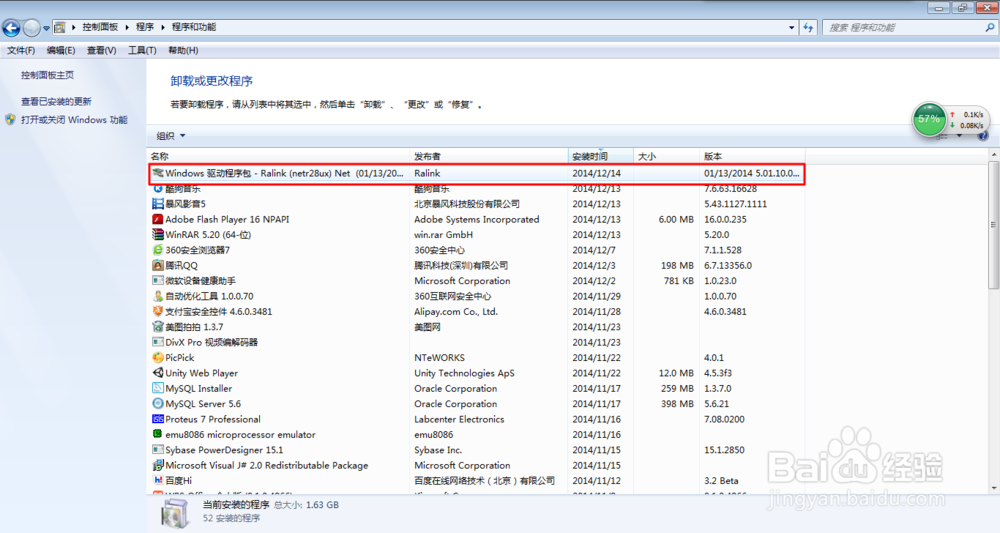The width and height of the screenshot is (1000, 533).
Task: Click 程序 in the breadcrumb
Action: (x=145, y=27)
